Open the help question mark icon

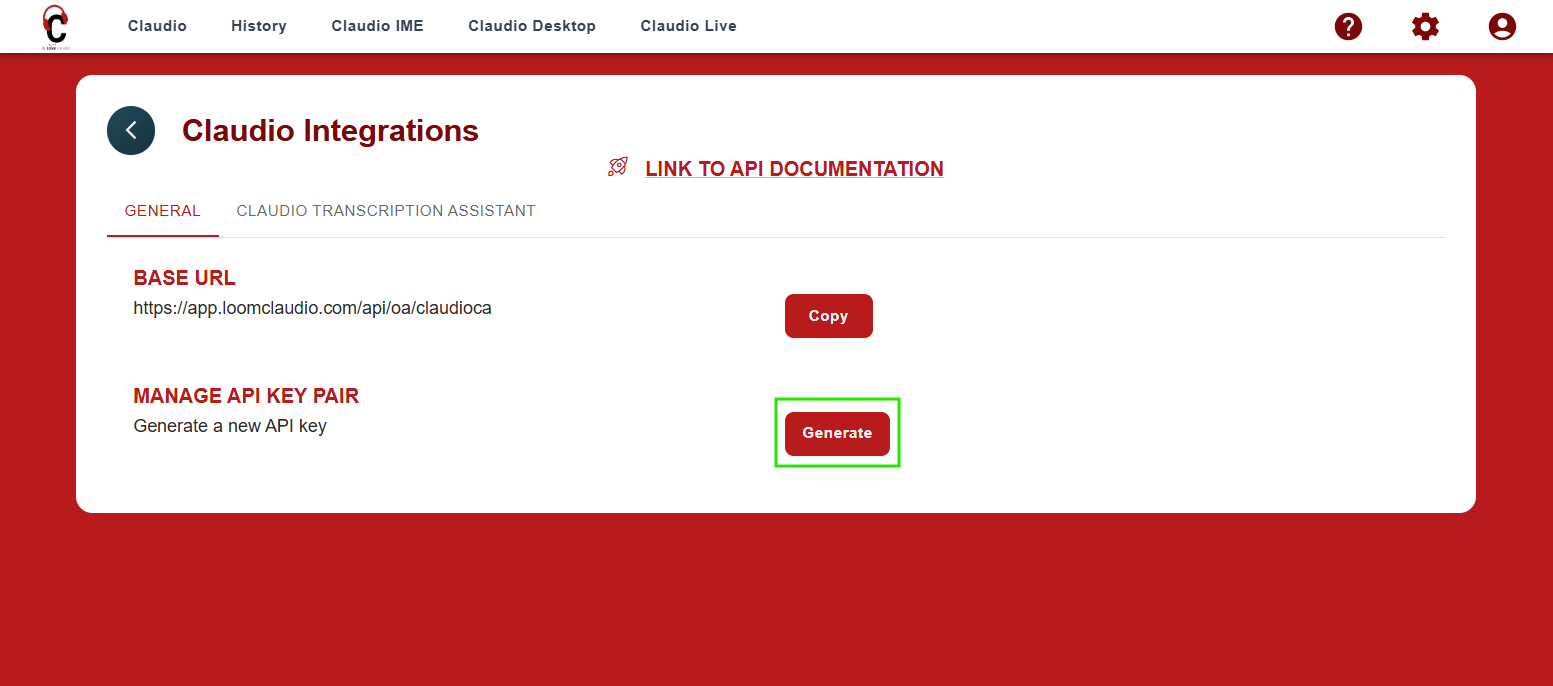pyautogui.click(x=1348, y=26)
